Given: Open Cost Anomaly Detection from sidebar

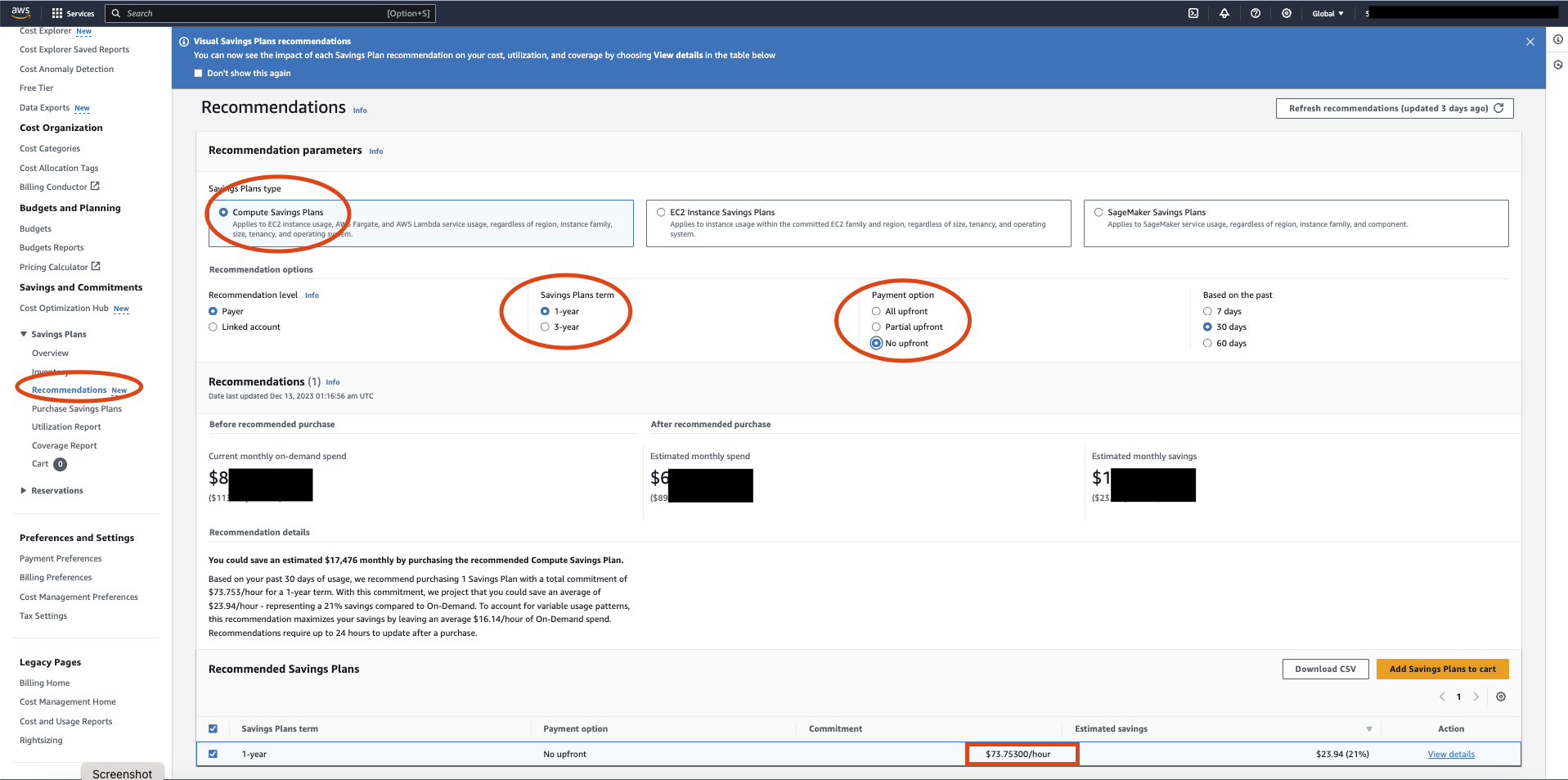Looking at the screenshot, I should coord(66,69).
